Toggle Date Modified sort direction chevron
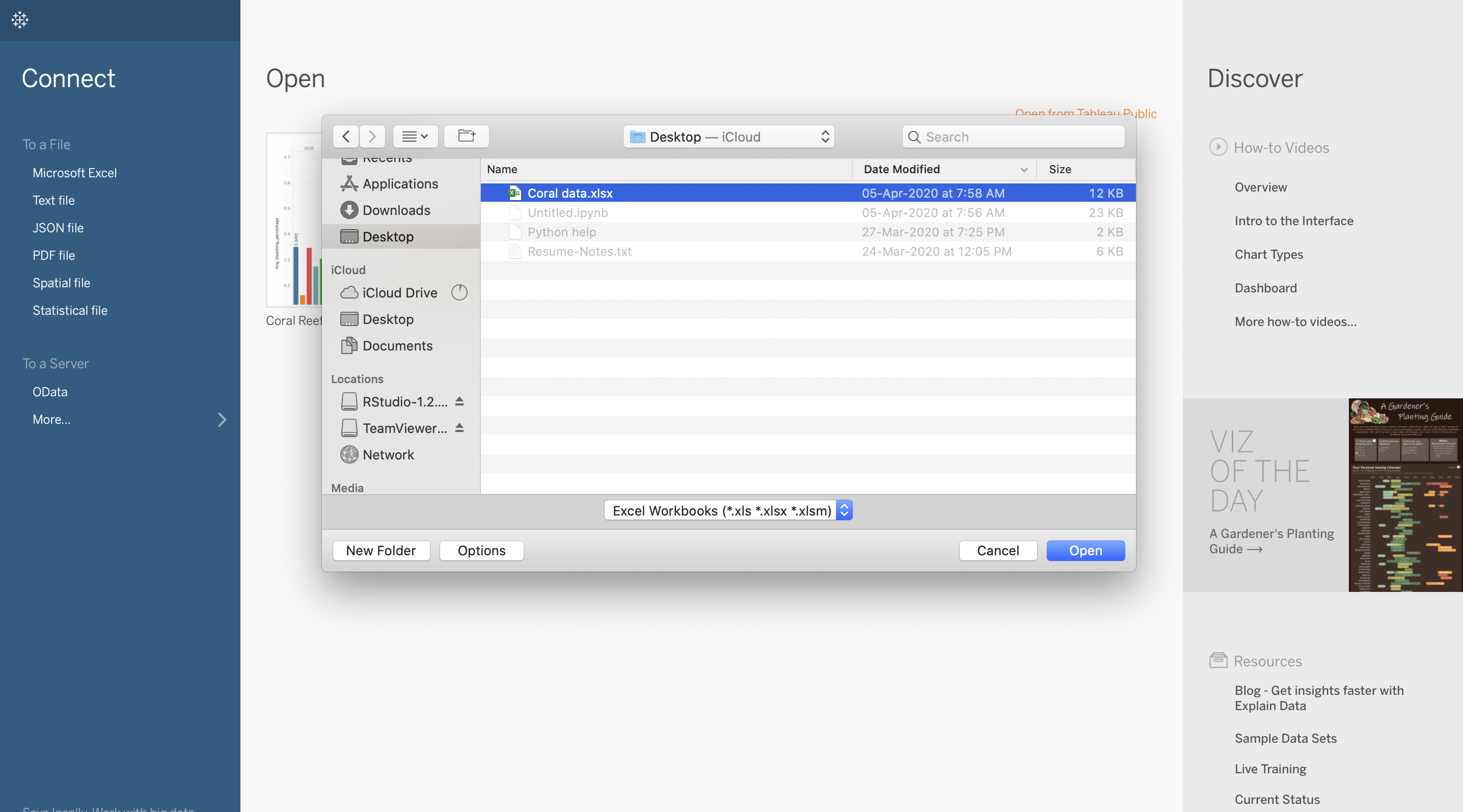The image size is (1463, 812). point(1024,170)
